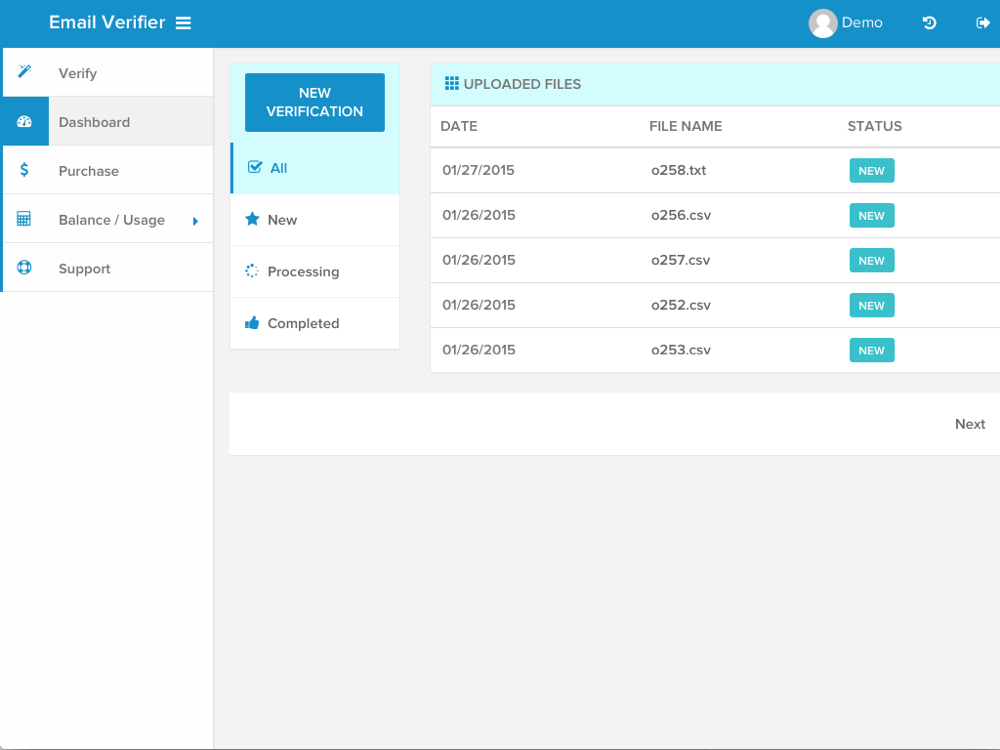
Task: Click the Dashboard gauge icon
Action: [24, 121]
